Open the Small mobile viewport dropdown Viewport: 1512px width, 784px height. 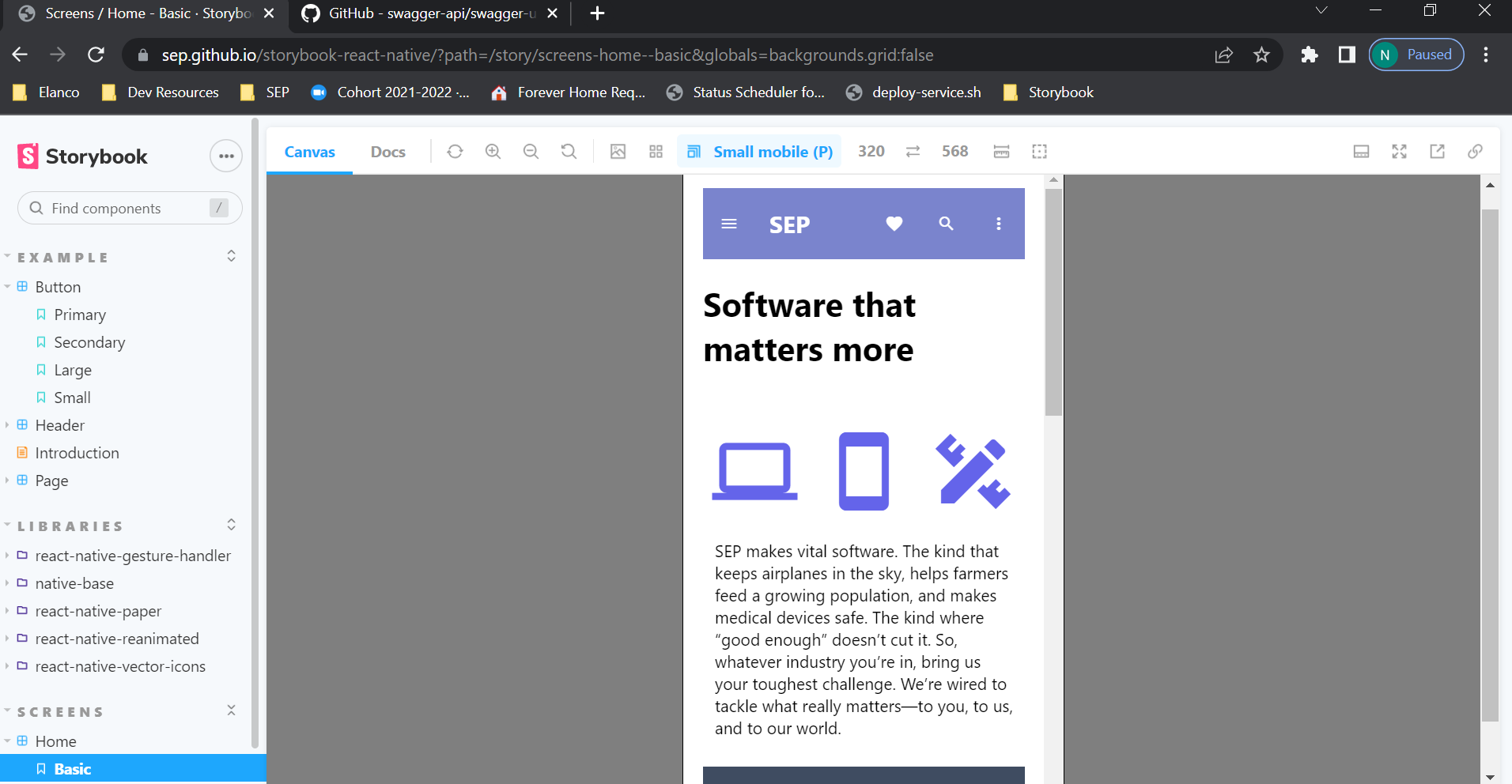760,152
